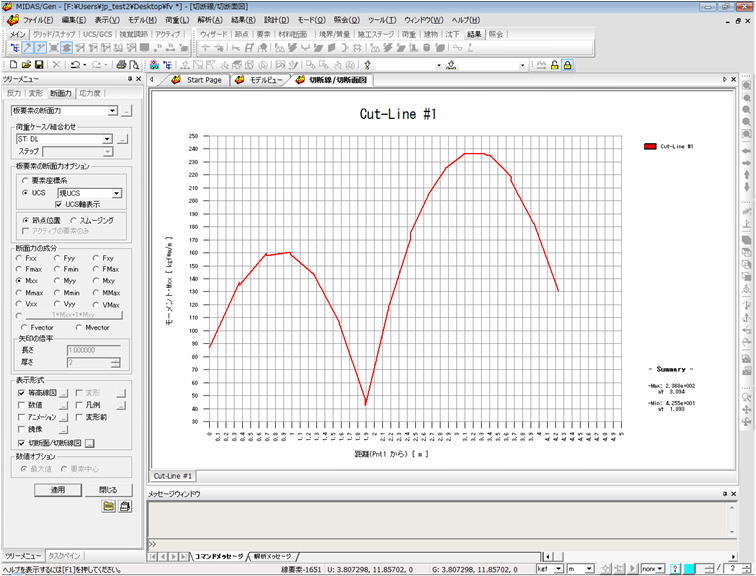The width and height of the screenshot is (756, 576).
Task: Select the Myy radio button
Action: click(57, 281)
